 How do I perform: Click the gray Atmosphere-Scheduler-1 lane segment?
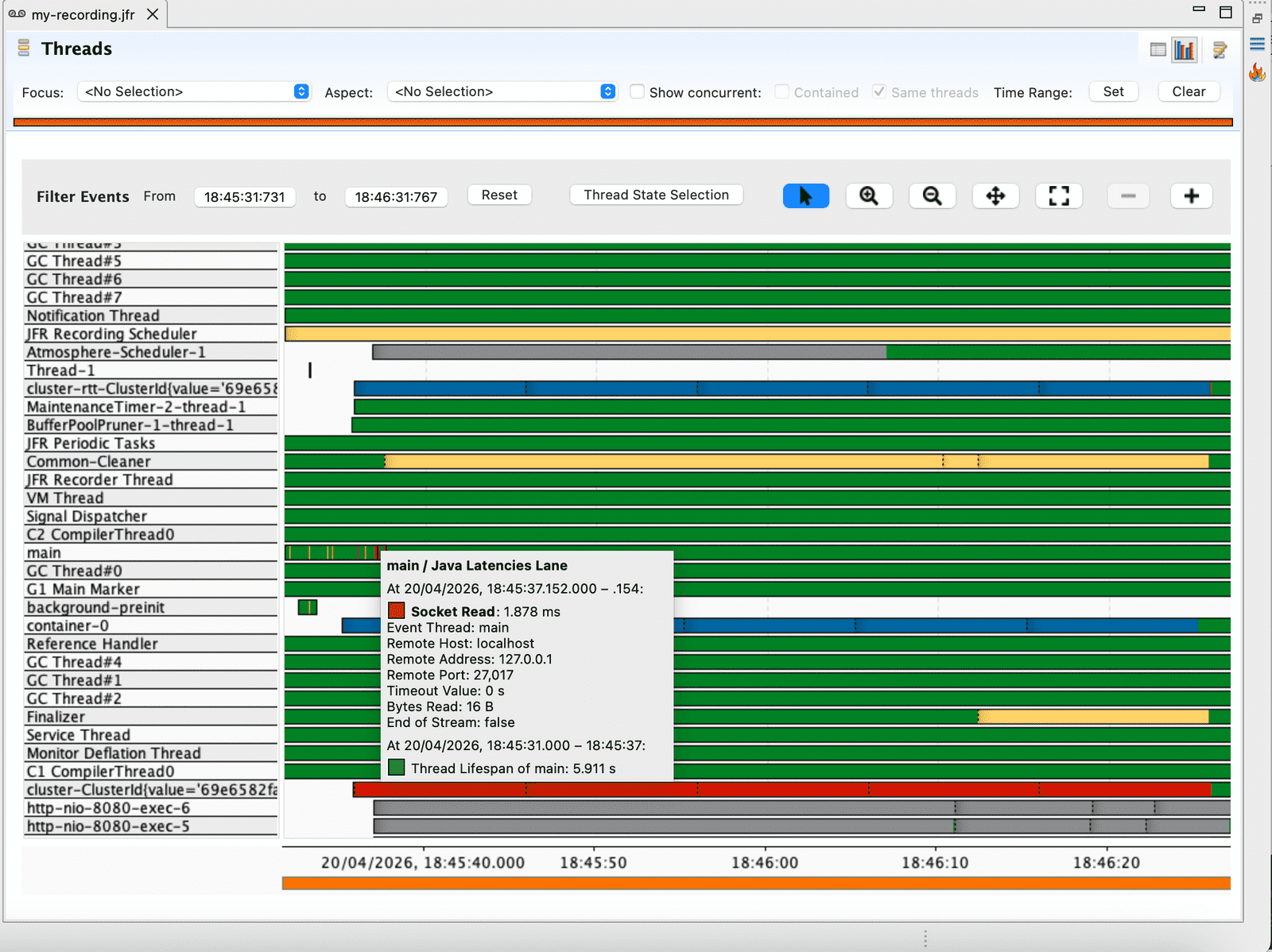tap(630, 352)
